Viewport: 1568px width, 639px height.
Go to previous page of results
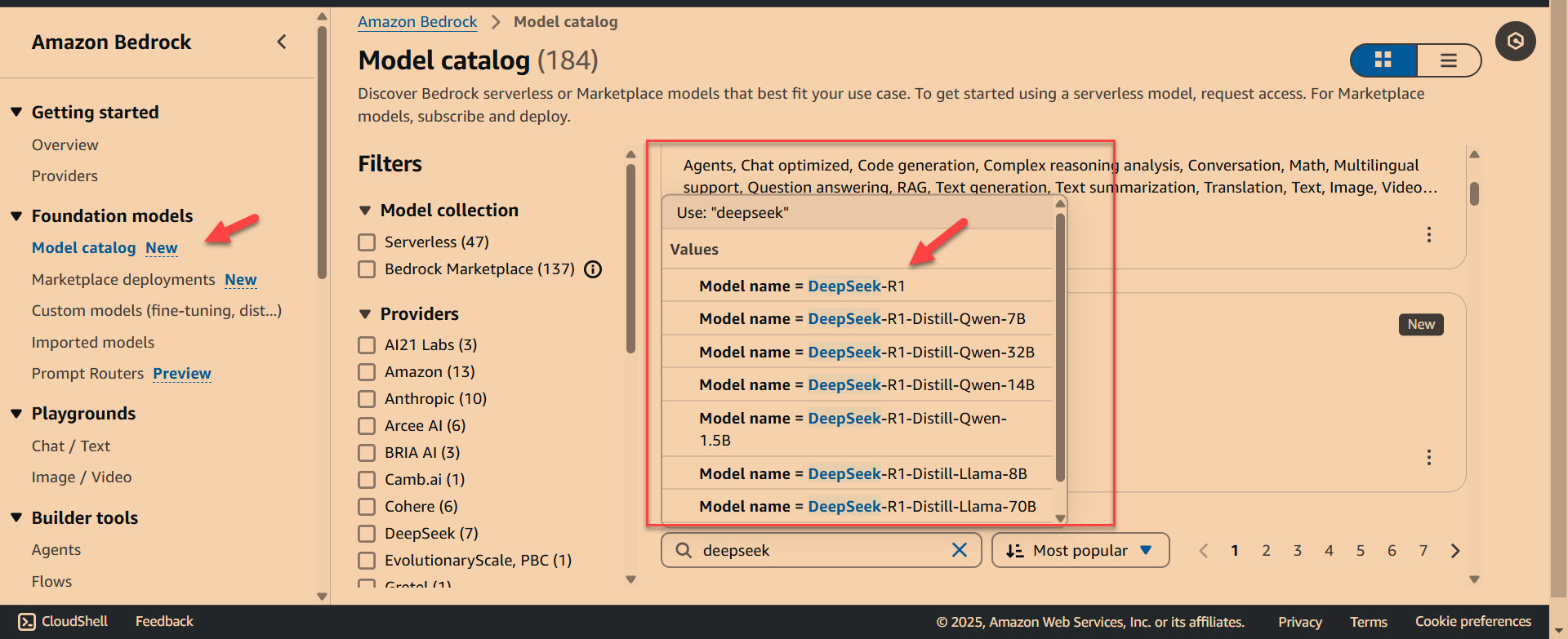point(1203,551)
